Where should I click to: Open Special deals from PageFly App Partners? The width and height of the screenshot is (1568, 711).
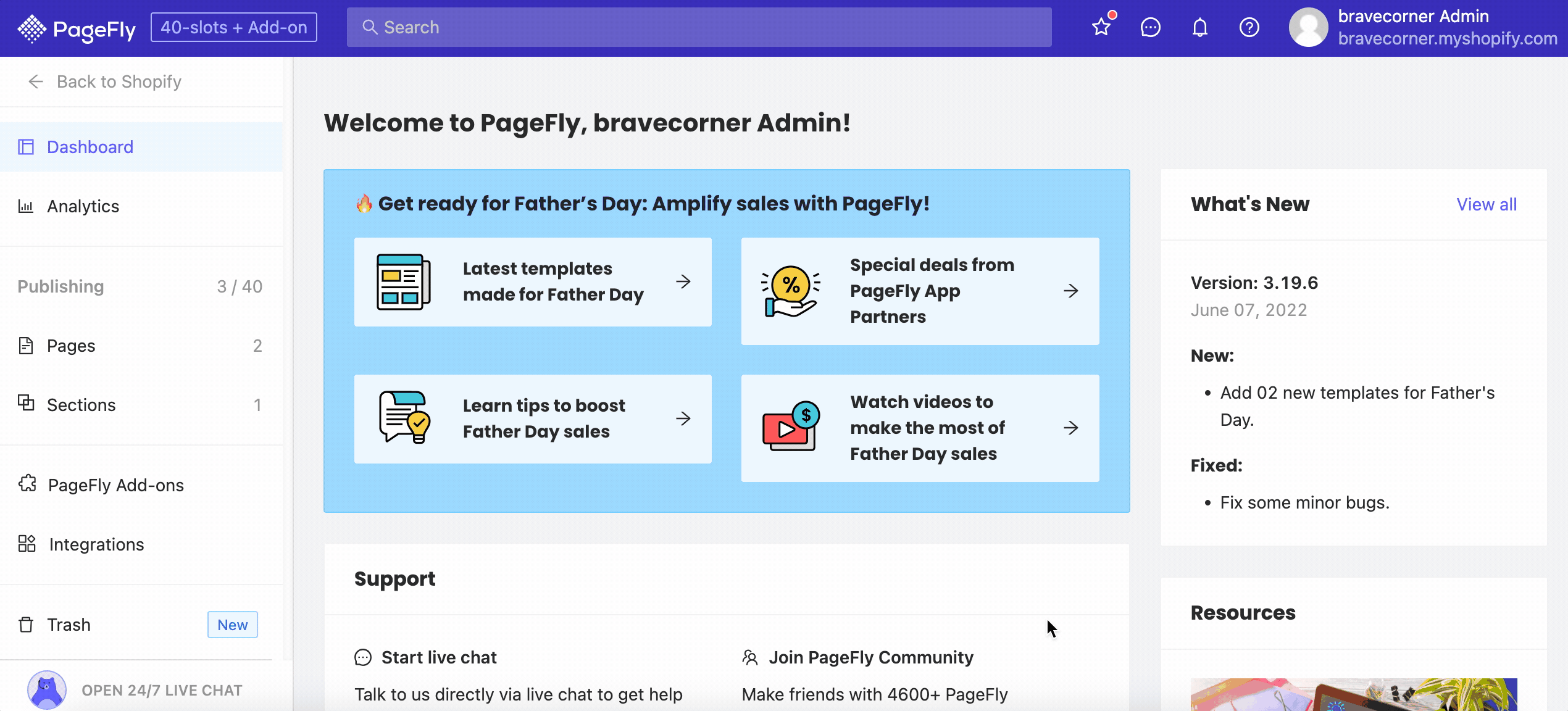pyautogui.click(x=920, y=291)
